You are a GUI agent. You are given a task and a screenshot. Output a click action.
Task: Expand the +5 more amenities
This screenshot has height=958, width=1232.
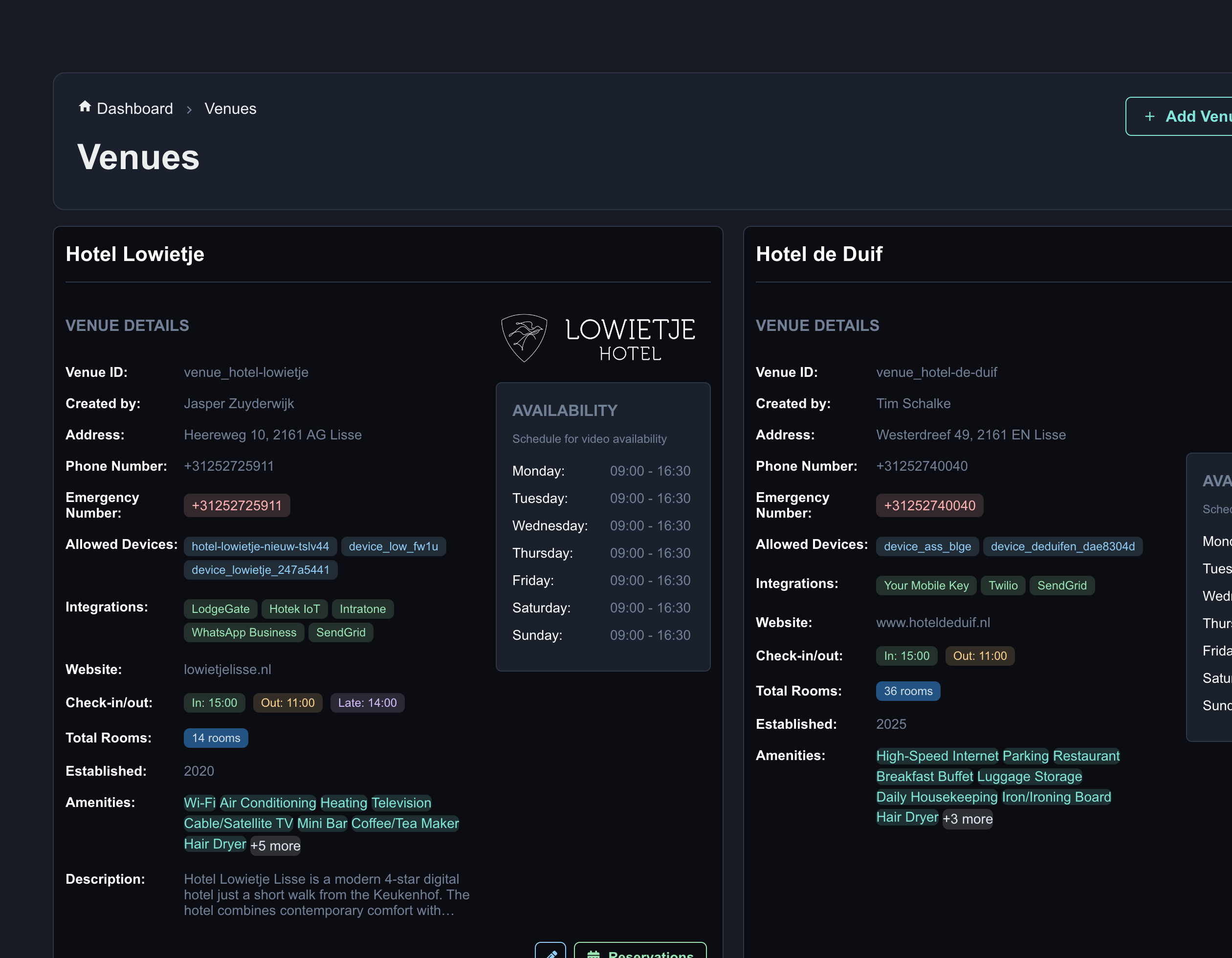coord(275,846)
